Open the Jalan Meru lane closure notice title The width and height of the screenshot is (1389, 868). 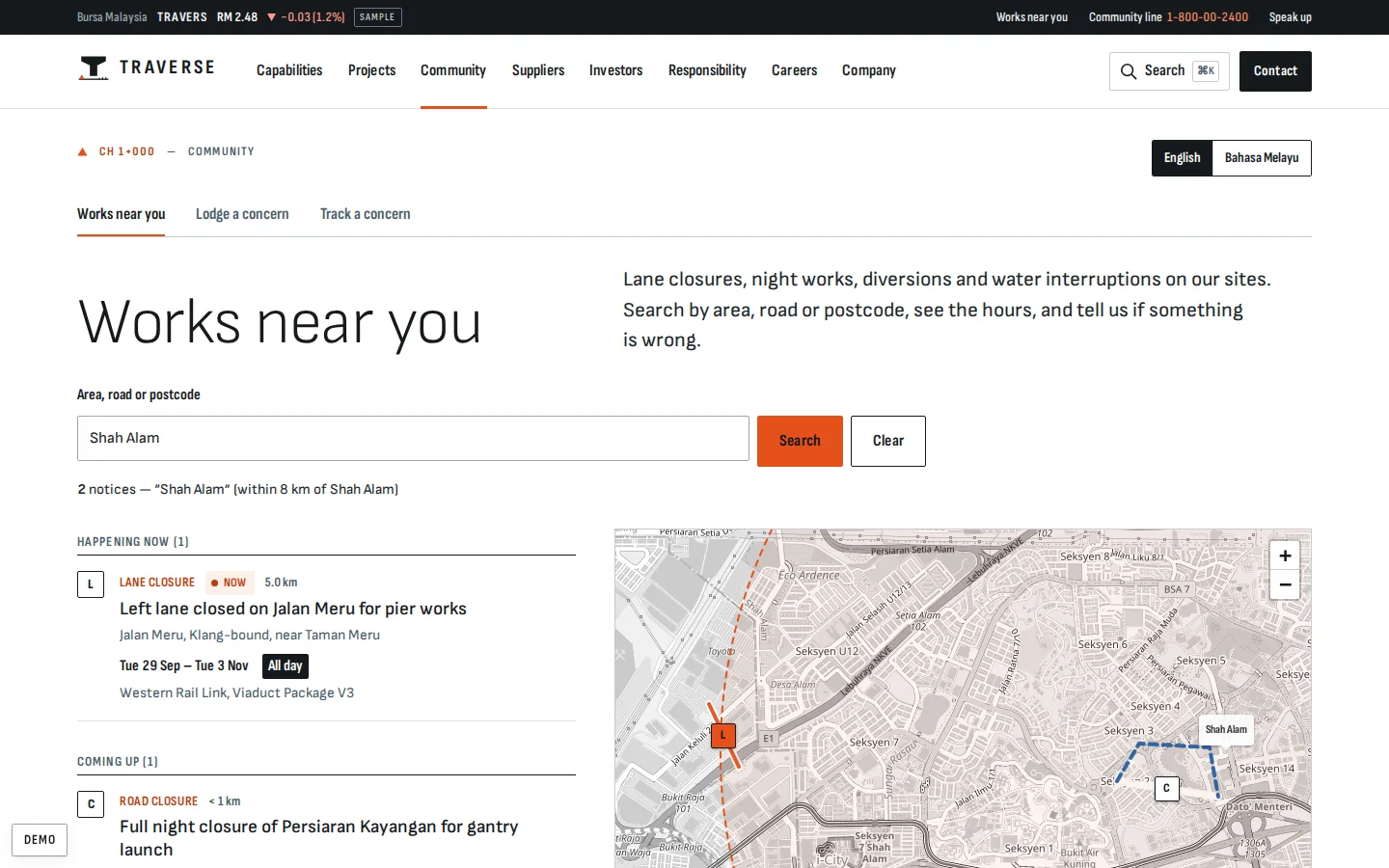(x=293, y=609)
